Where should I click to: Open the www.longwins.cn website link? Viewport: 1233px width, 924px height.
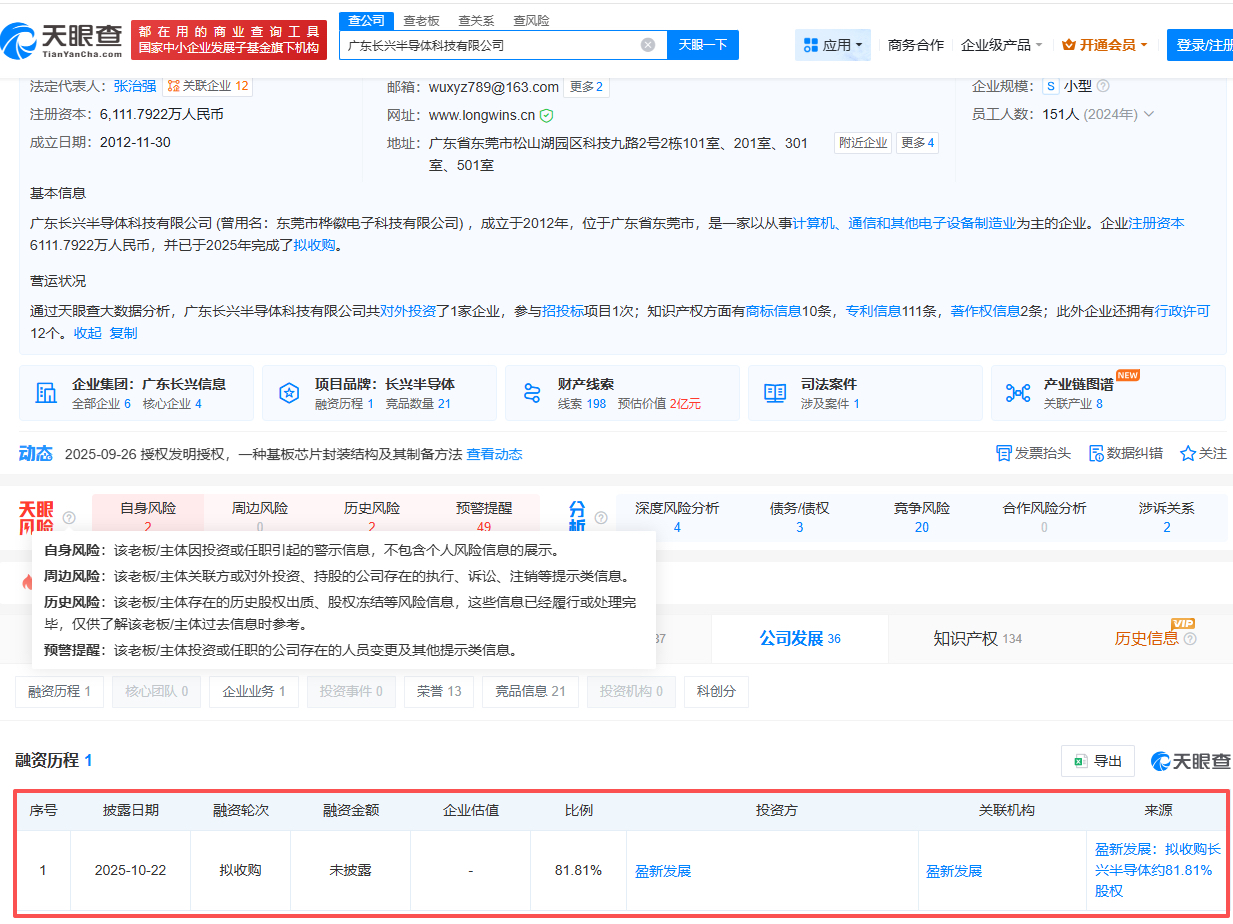click(481, 115)
